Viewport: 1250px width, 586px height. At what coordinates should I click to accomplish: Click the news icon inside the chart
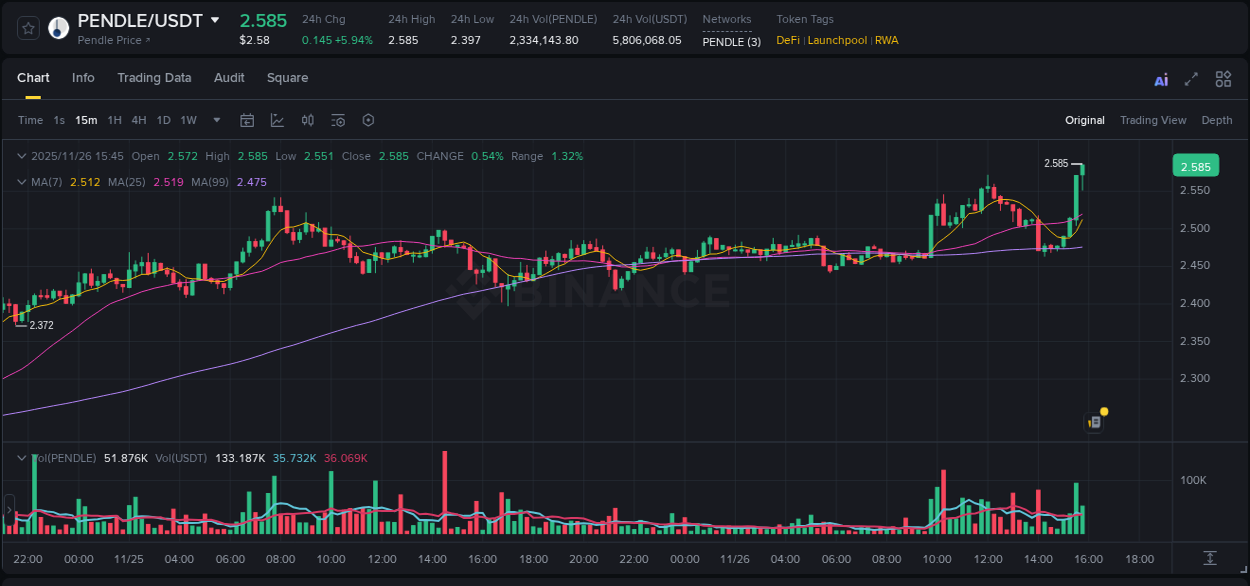pos(1092,421)
